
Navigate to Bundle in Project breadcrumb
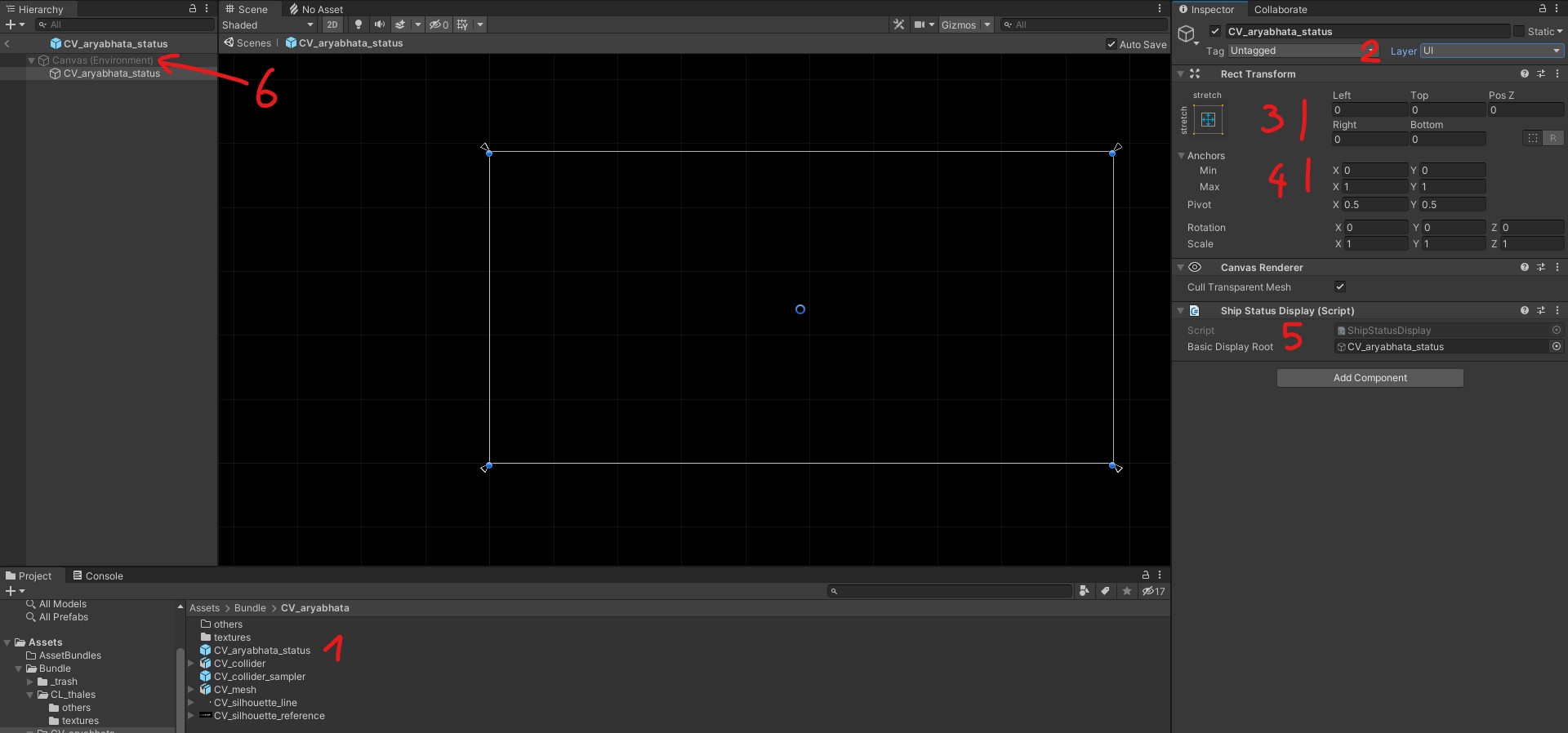pyautogui.click(x=250, y=608)
